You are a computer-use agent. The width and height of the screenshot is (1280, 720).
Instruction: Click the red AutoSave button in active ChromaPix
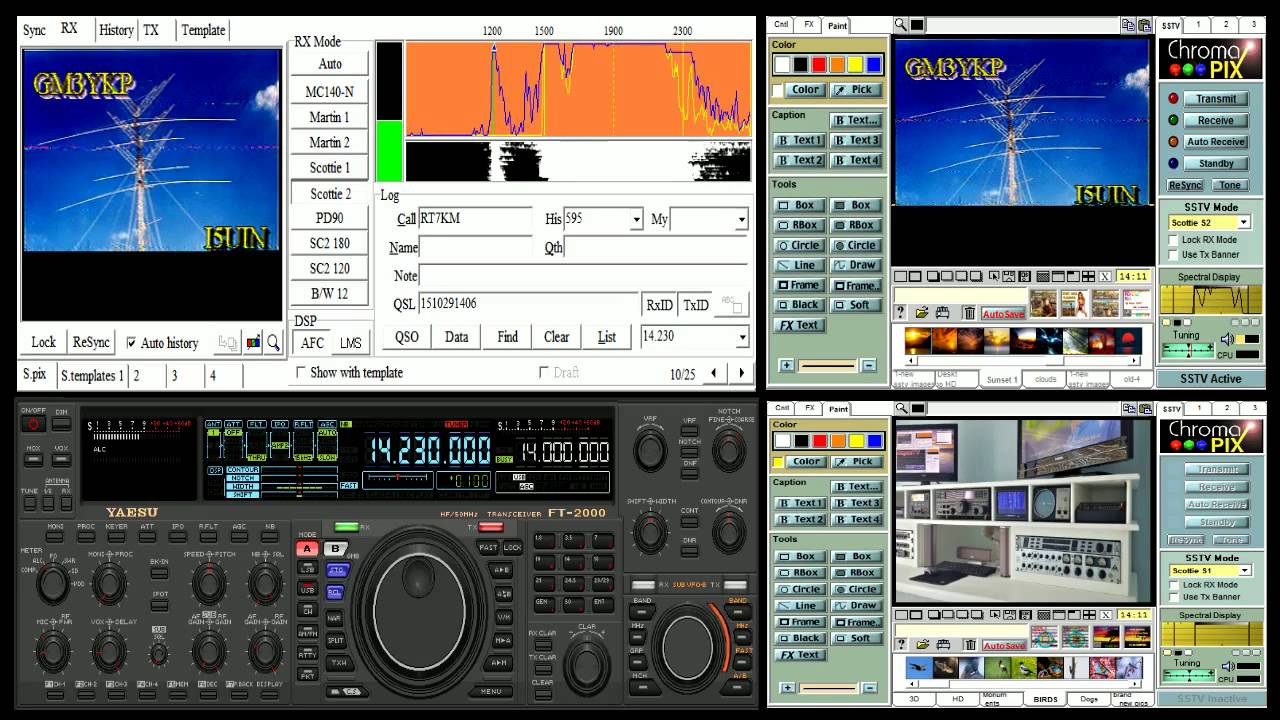1003,314
